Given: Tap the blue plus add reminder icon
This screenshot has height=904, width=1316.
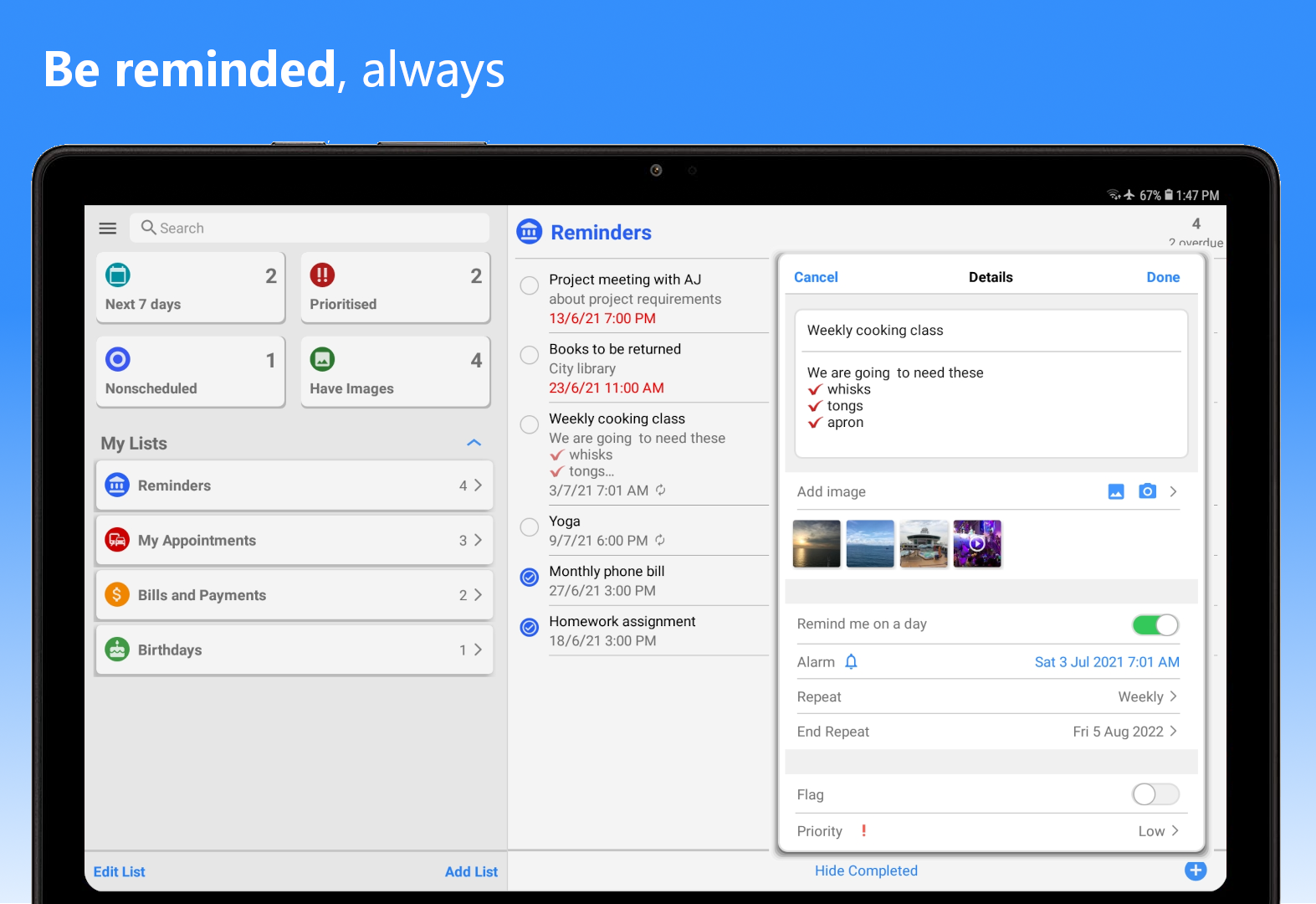Looking at the screenshot, I should [x=1196, y=871].
